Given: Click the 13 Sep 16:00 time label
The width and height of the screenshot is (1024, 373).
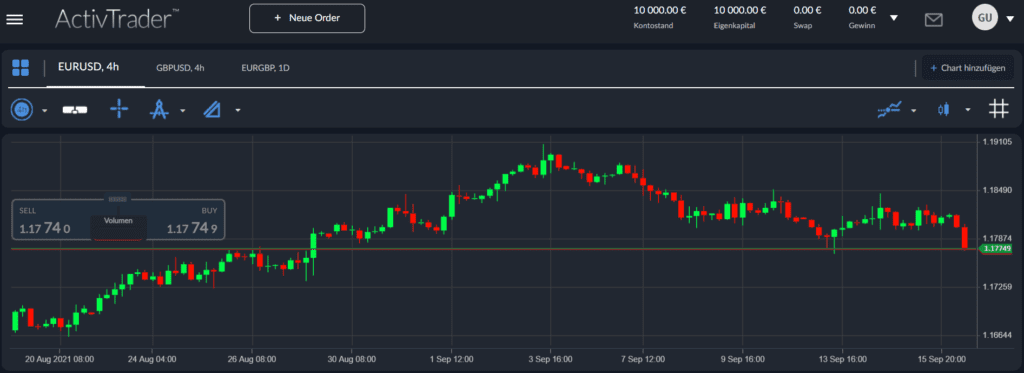Looking at the screenshot, I should [842, 359].
